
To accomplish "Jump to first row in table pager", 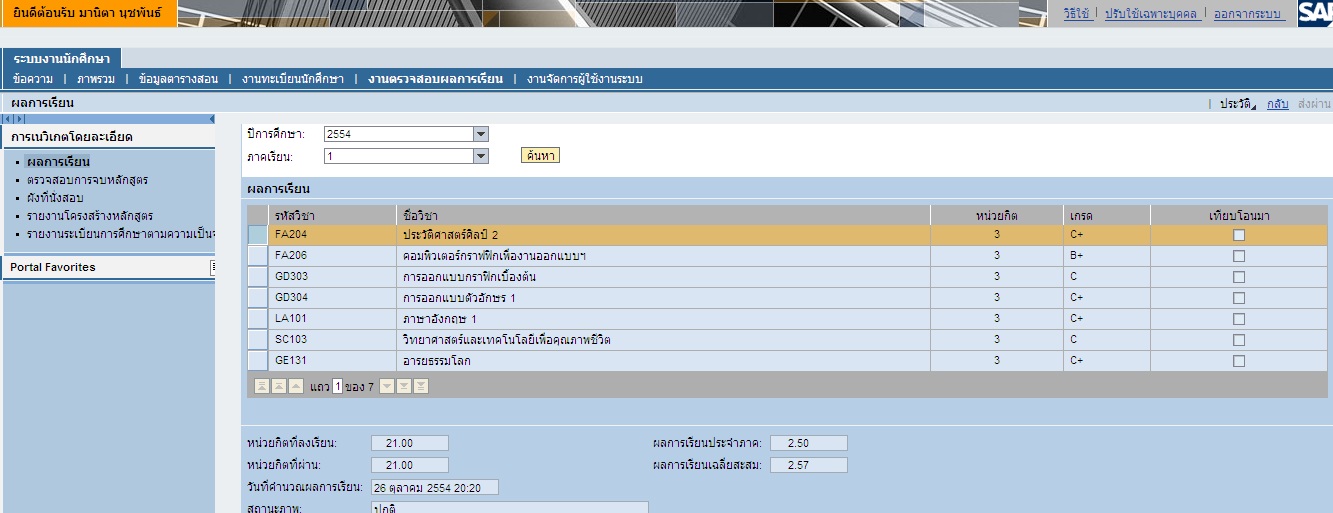I will (262, 386).
